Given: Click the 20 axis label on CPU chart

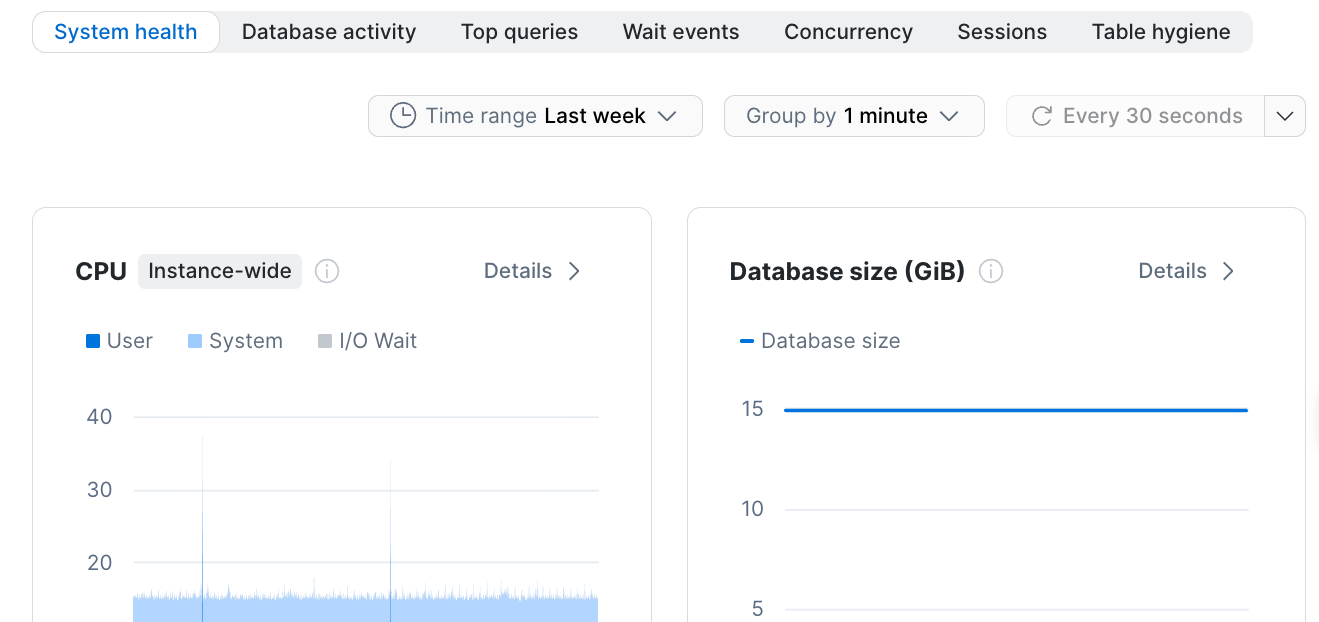Looking at the screenshot, I should 100,563.
